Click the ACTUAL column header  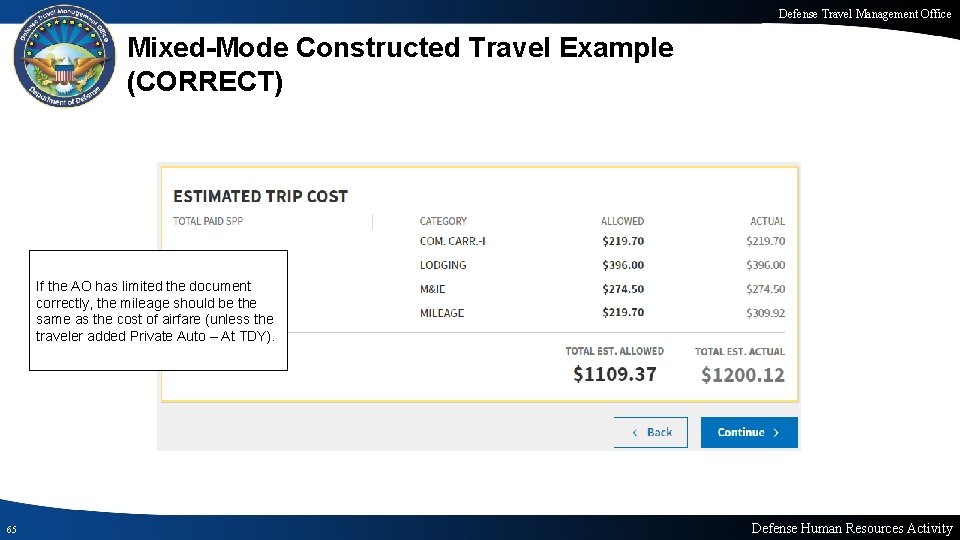(767, 221)
